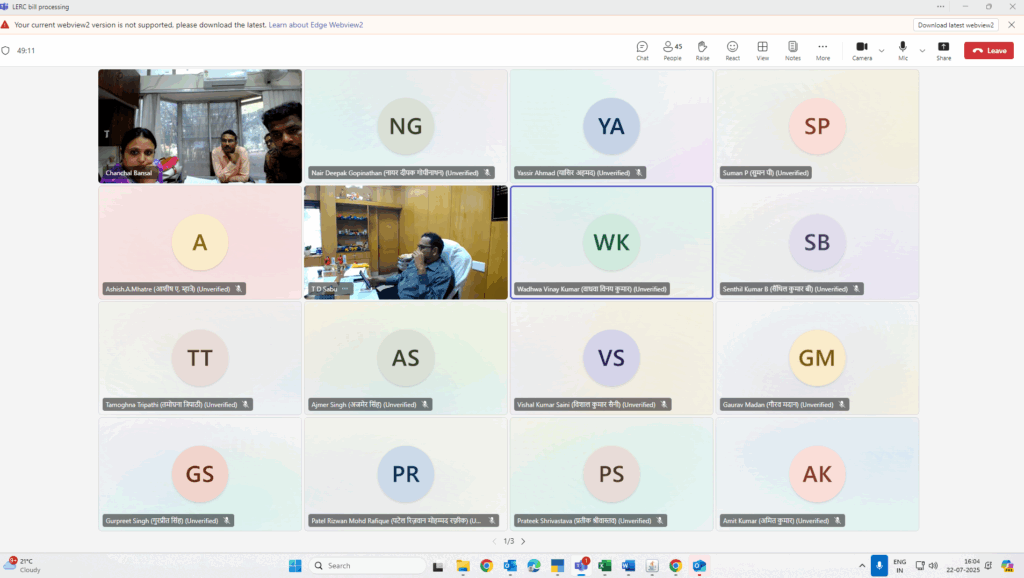Click the Download latest webview2 button
The width and height of the screenshot is (1024, 578).
(955, 24)
